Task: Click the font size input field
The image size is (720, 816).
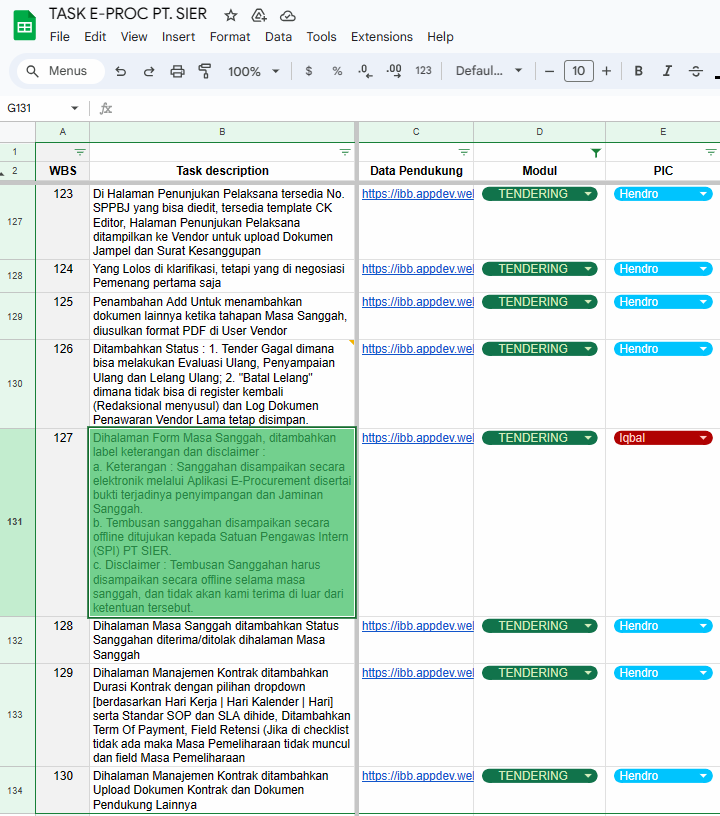Action: [x=578, y=71]
